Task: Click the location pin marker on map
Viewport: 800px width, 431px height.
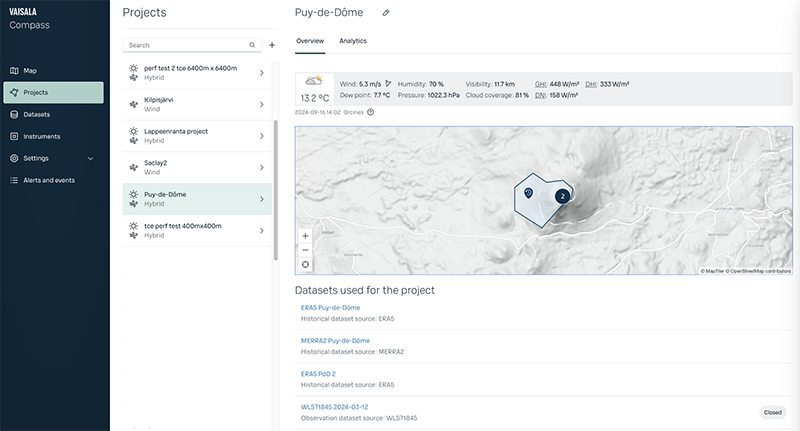Action: pos(528,192)
